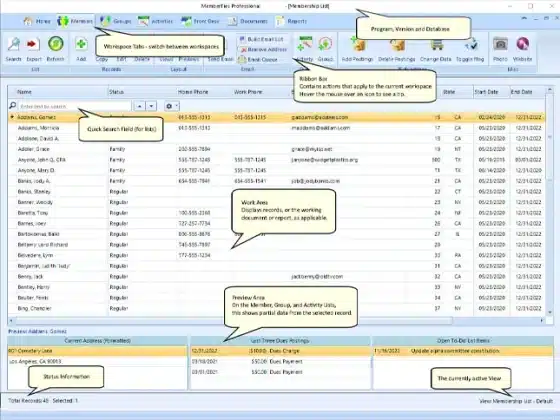560x420 pixels.
Task: Switch to the Front Desk tab
Action: tap(200, 21)
